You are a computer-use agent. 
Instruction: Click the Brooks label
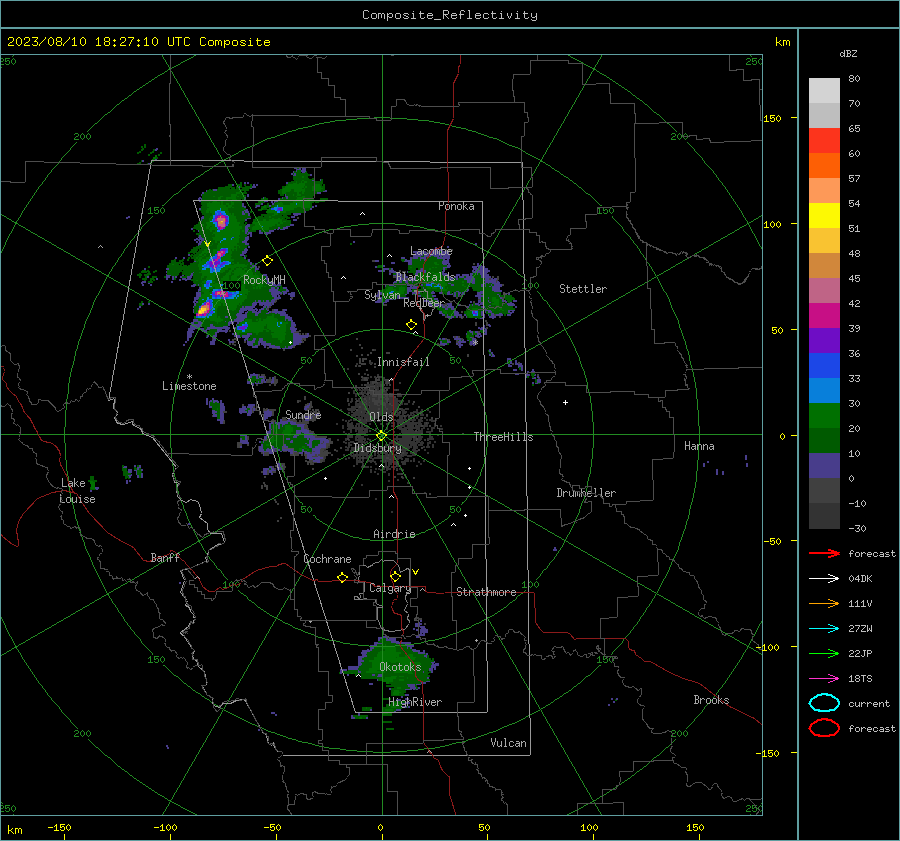(x=711, y=700)
